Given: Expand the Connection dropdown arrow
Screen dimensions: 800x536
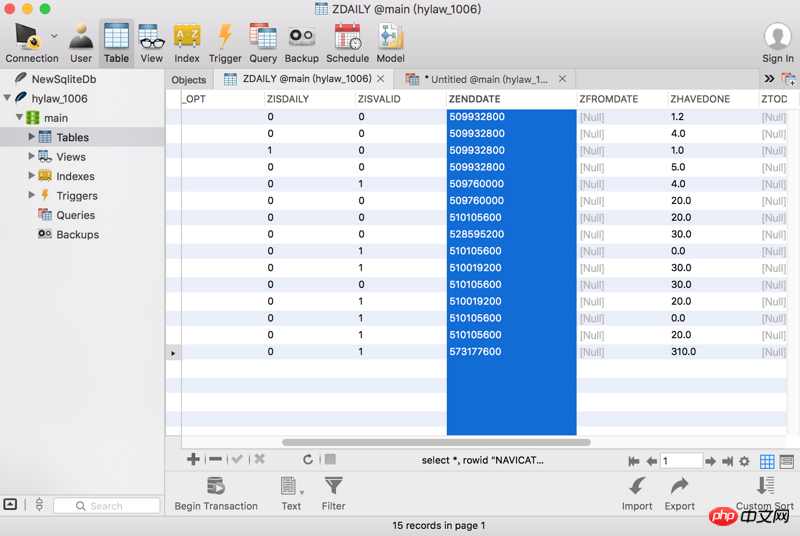Looking at the screenshot, I should (54, 36).
